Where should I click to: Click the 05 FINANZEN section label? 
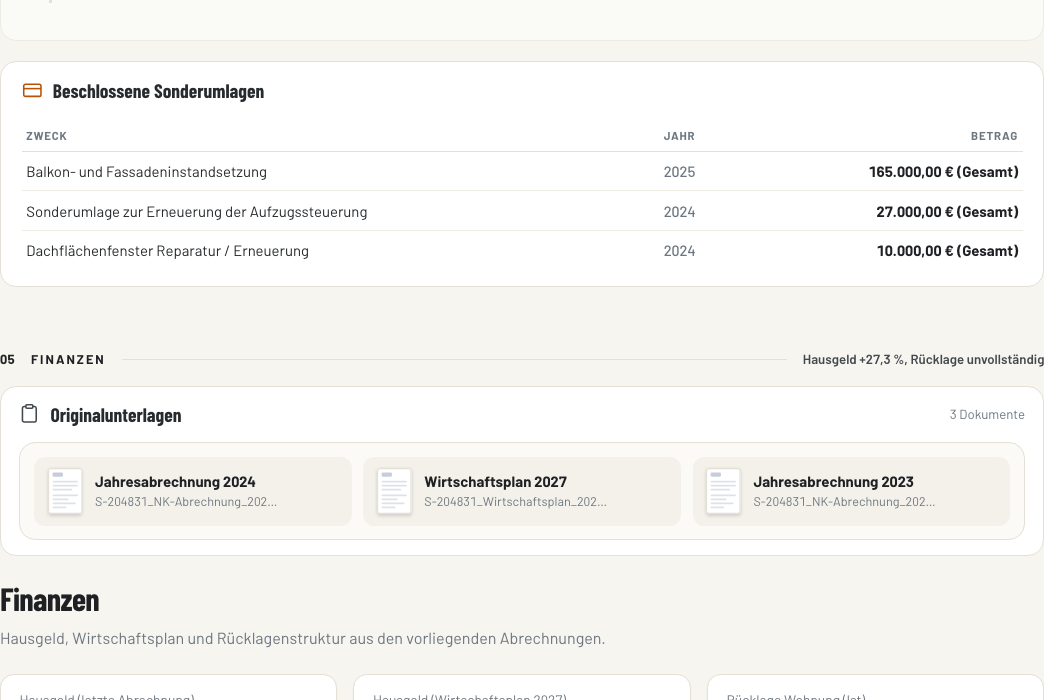(53, 360)
